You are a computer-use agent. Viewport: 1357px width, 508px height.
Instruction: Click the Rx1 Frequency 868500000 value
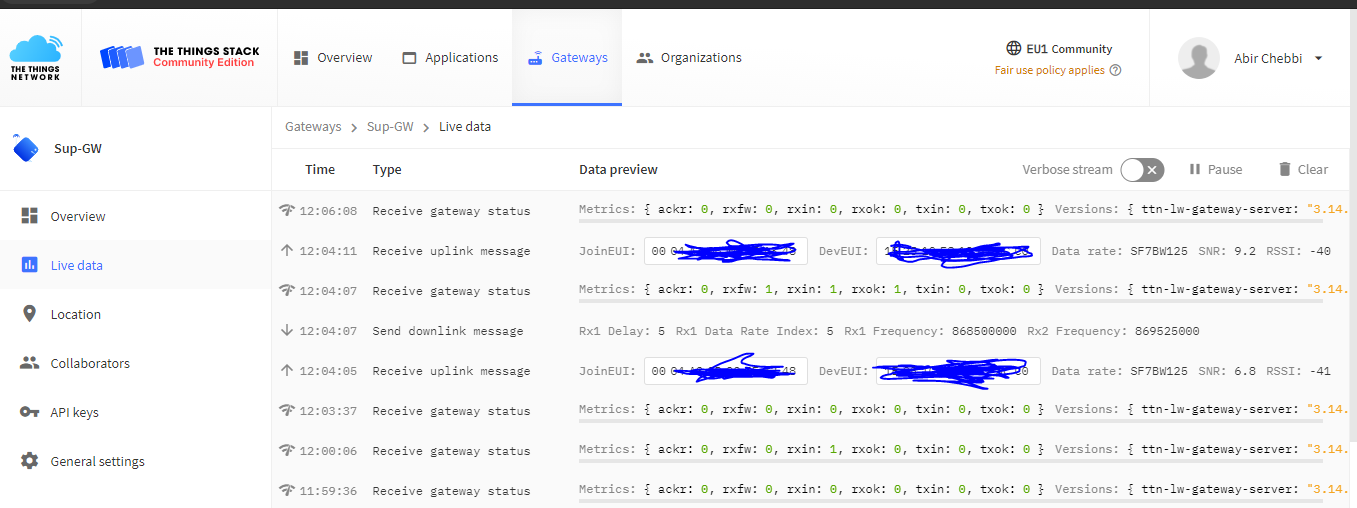click(x=983, y=331)
